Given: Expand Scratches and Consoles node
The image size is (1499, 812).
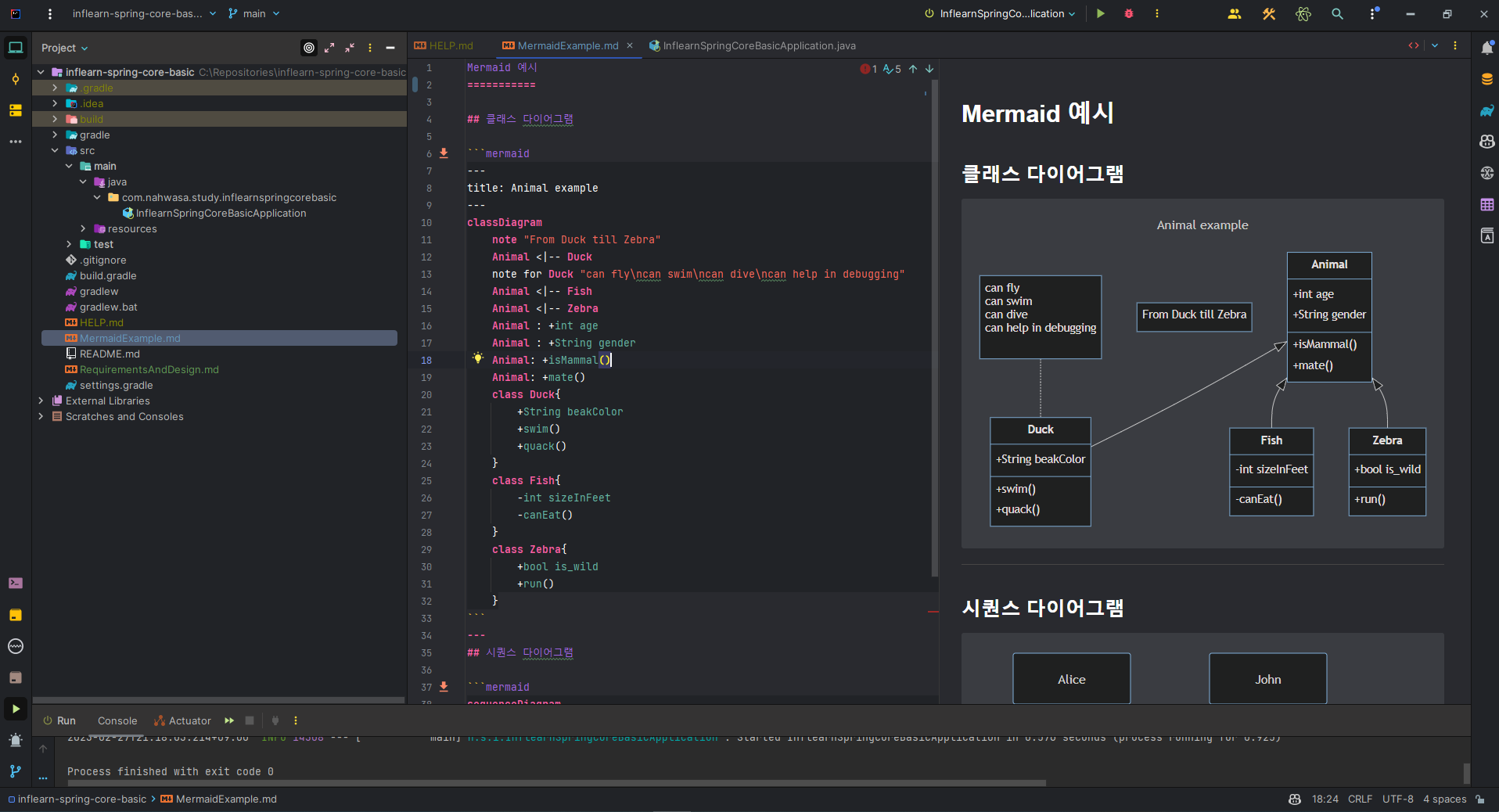Looking at the screenshot, I should point(41,416).
